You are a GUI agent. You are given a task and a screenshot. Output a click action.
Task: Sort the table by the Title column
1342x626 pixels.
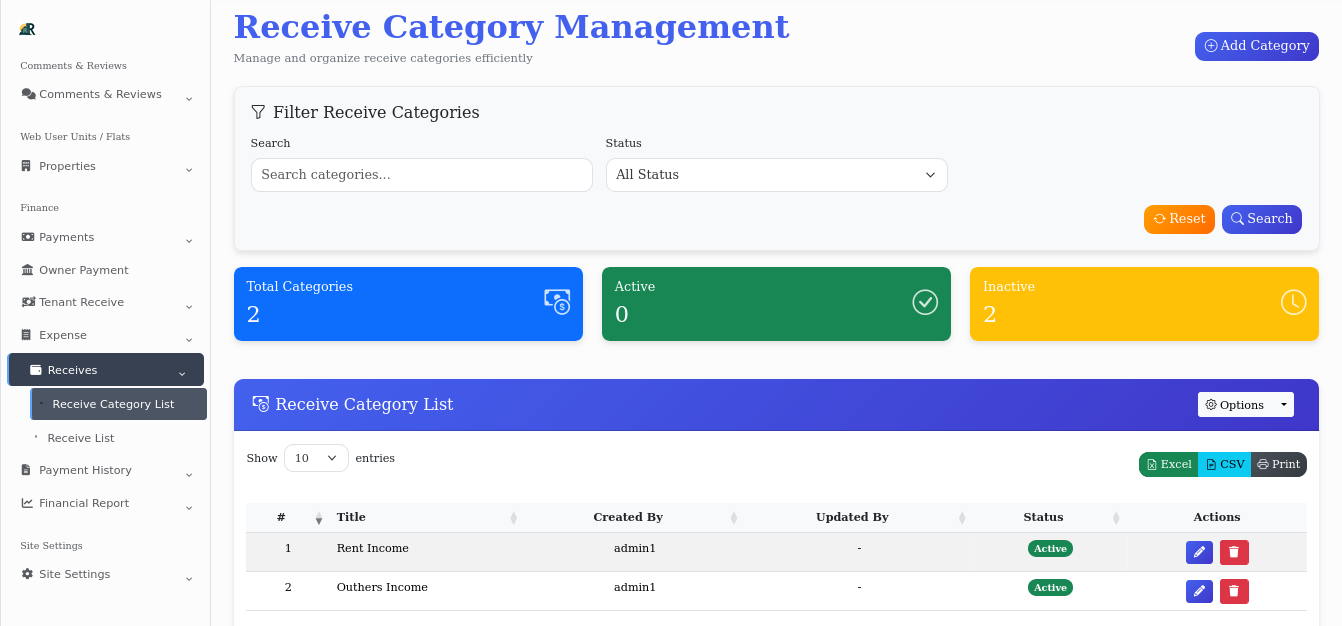click(x=351, y=517)
